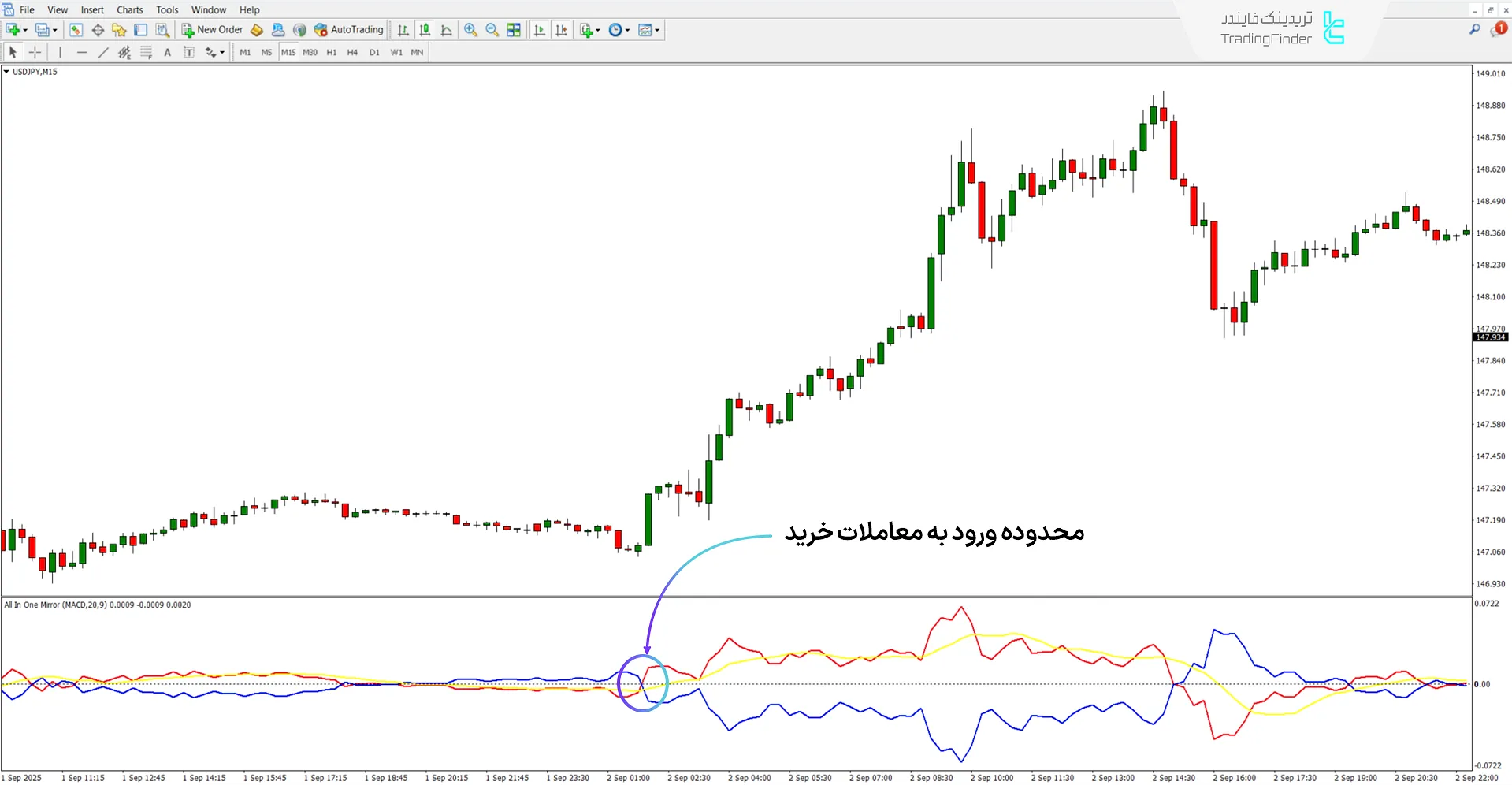Select the trendline drawing tool
1512x785 pixels.
(x=103, y=52)
